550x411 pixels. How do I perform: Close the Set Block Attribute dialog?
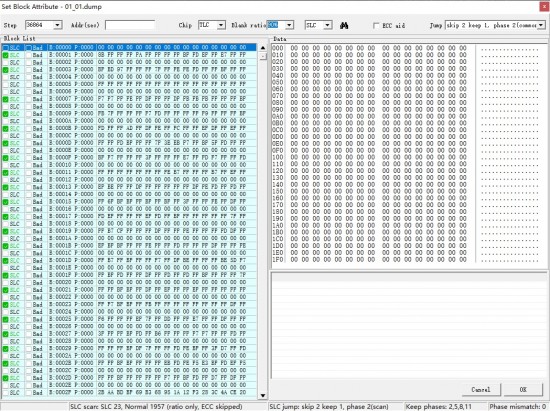tap(544, 7)
